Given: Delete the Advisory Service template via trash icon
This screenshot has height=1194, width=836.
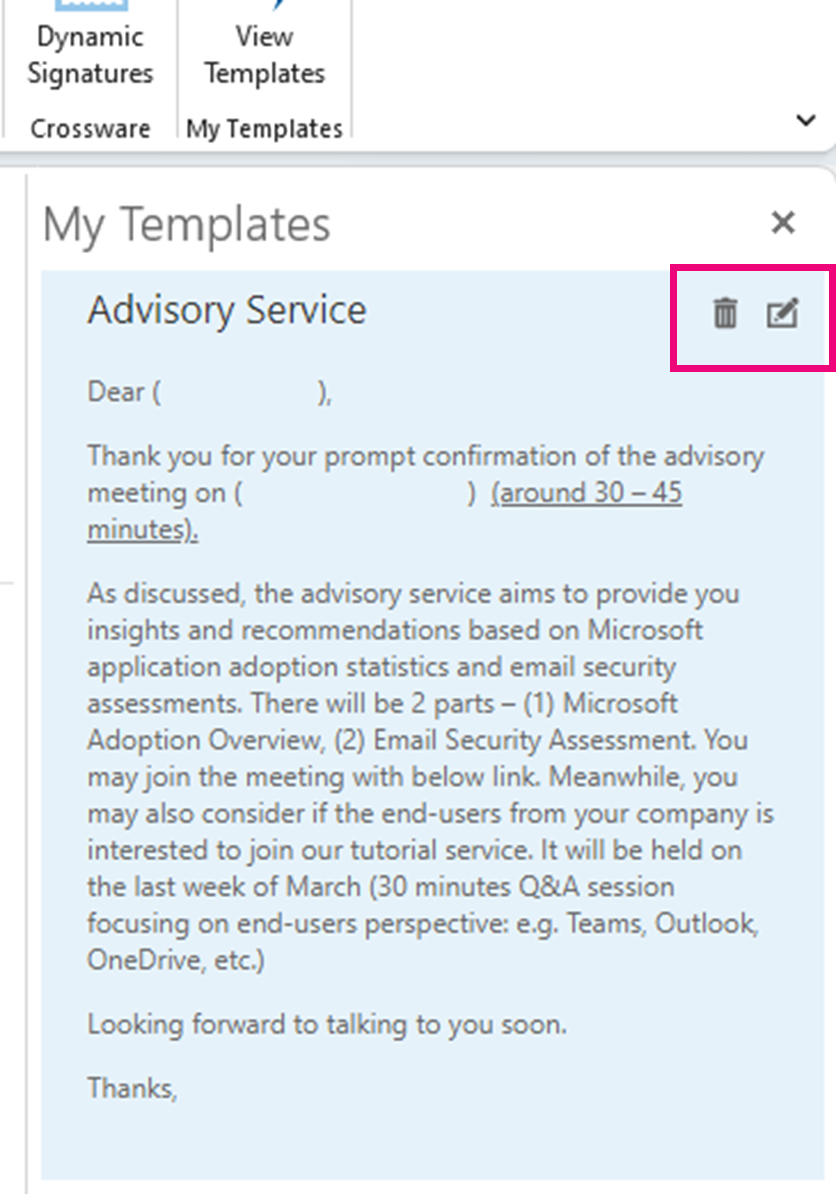Looking at the screenshot, I should (725, 313).
